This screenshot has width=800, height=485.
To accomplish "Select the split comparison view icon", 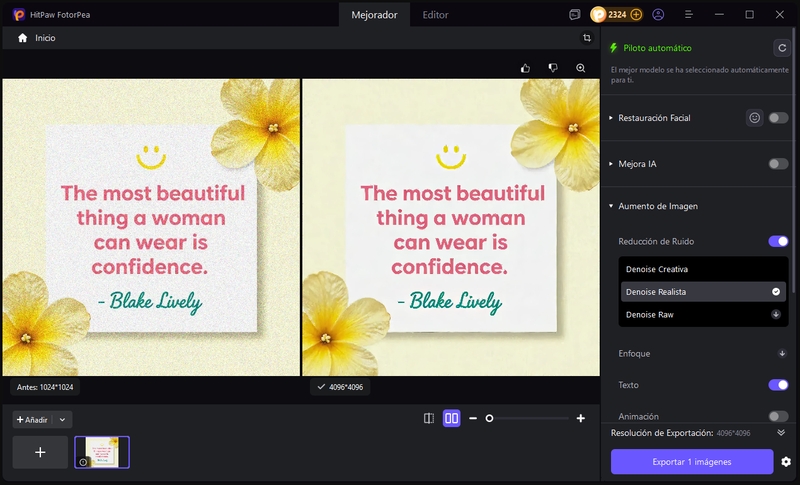I will (428, 418).
